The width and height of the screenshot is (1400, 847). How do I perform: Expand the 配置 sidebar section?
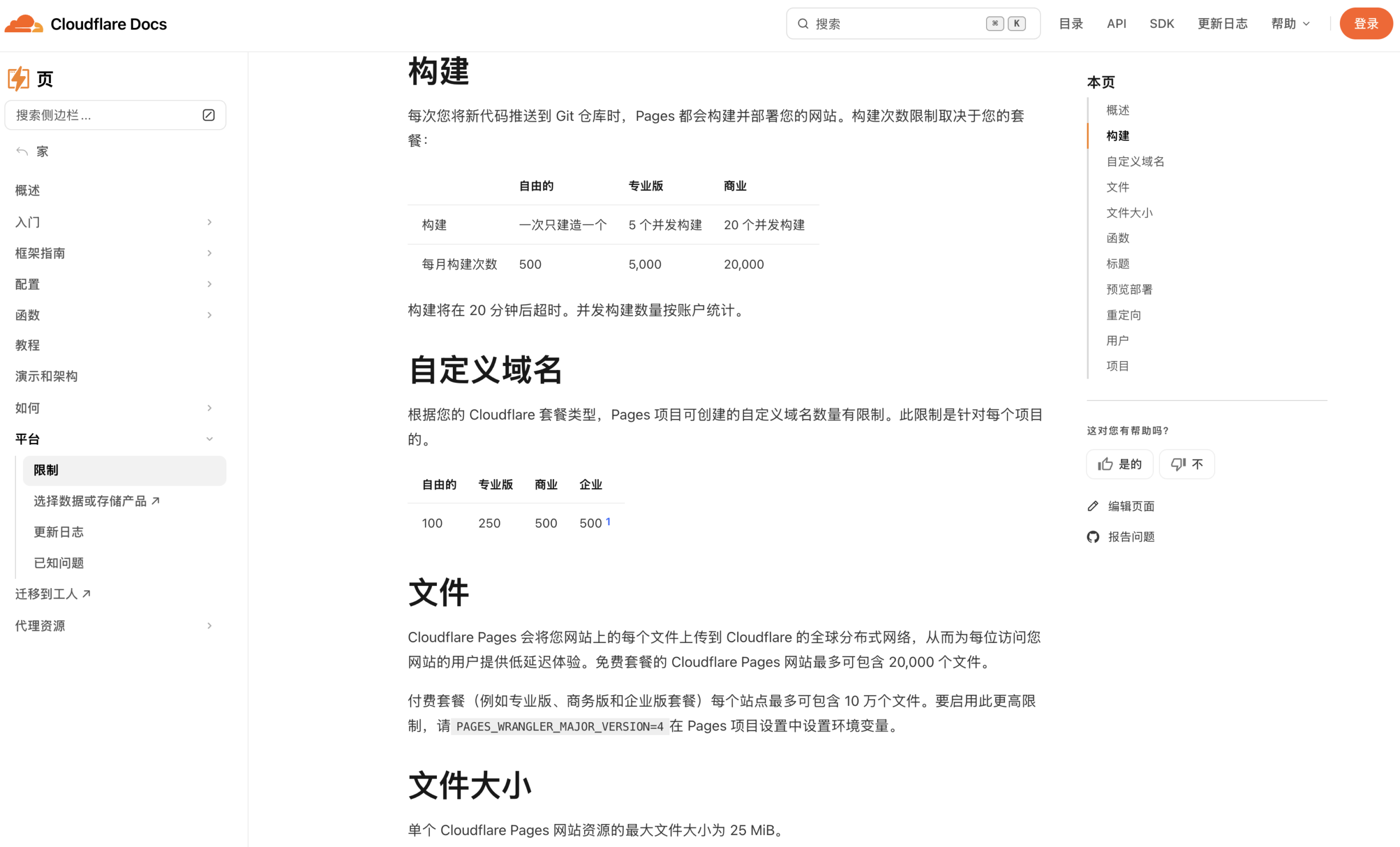point(209,284)
